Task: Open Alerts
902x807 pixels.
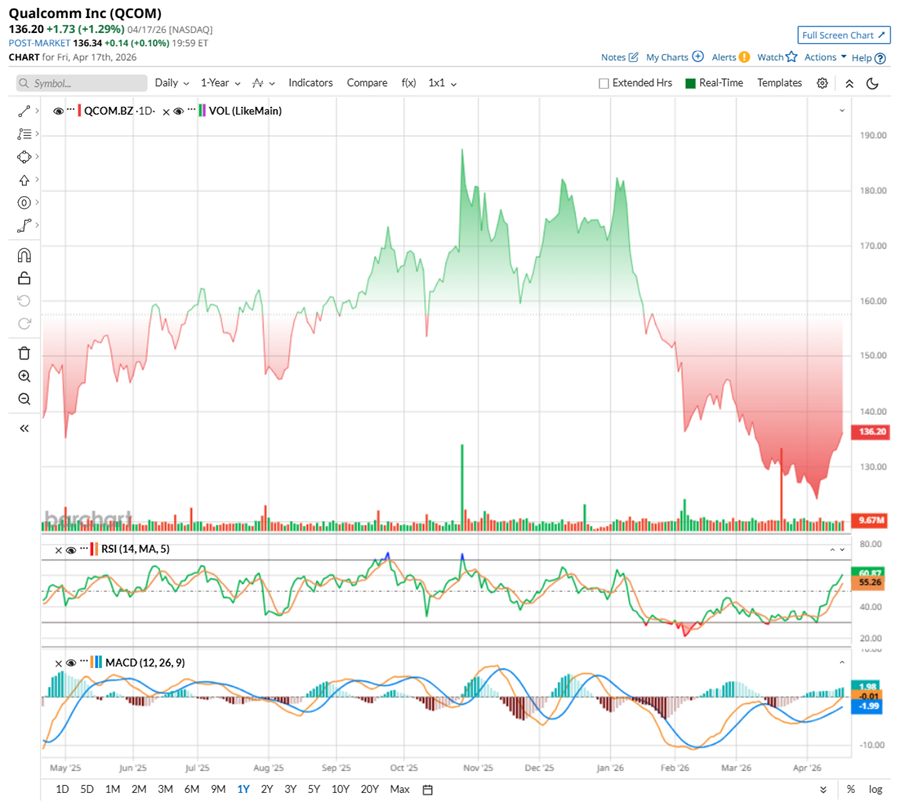Action: tap(731, 57)
